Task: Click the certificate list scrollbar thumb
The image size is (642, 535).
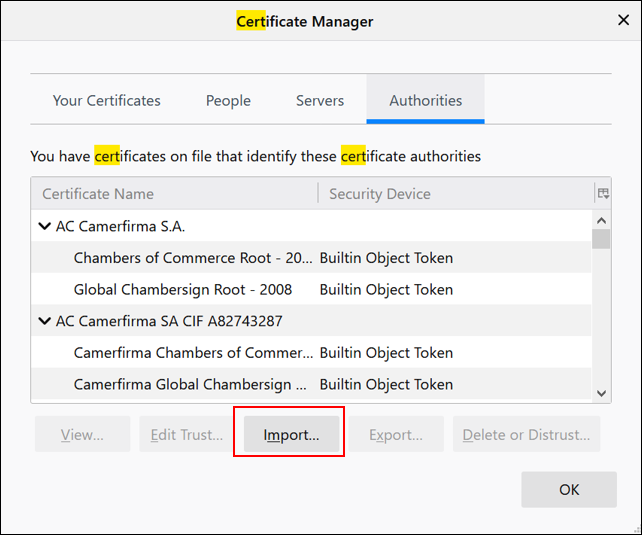Action: coord(602,239)
